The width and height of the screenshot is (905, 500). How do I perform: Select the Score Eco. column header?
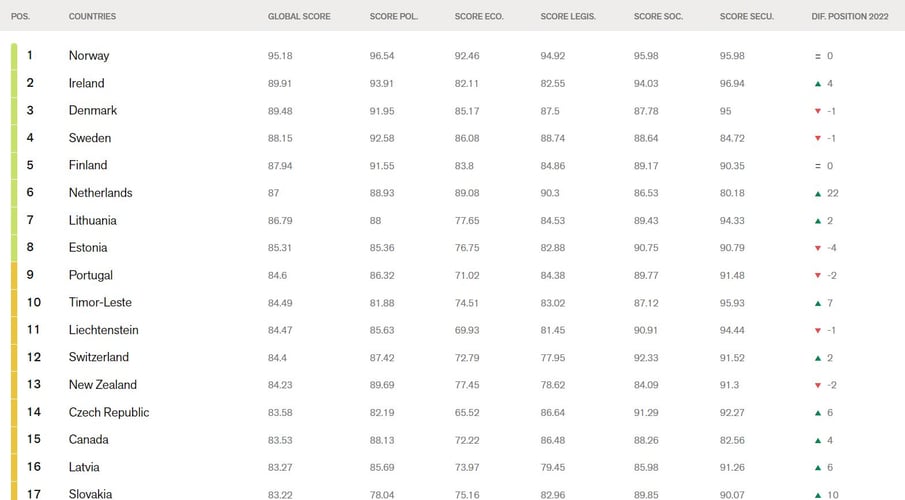click(478, 17)
